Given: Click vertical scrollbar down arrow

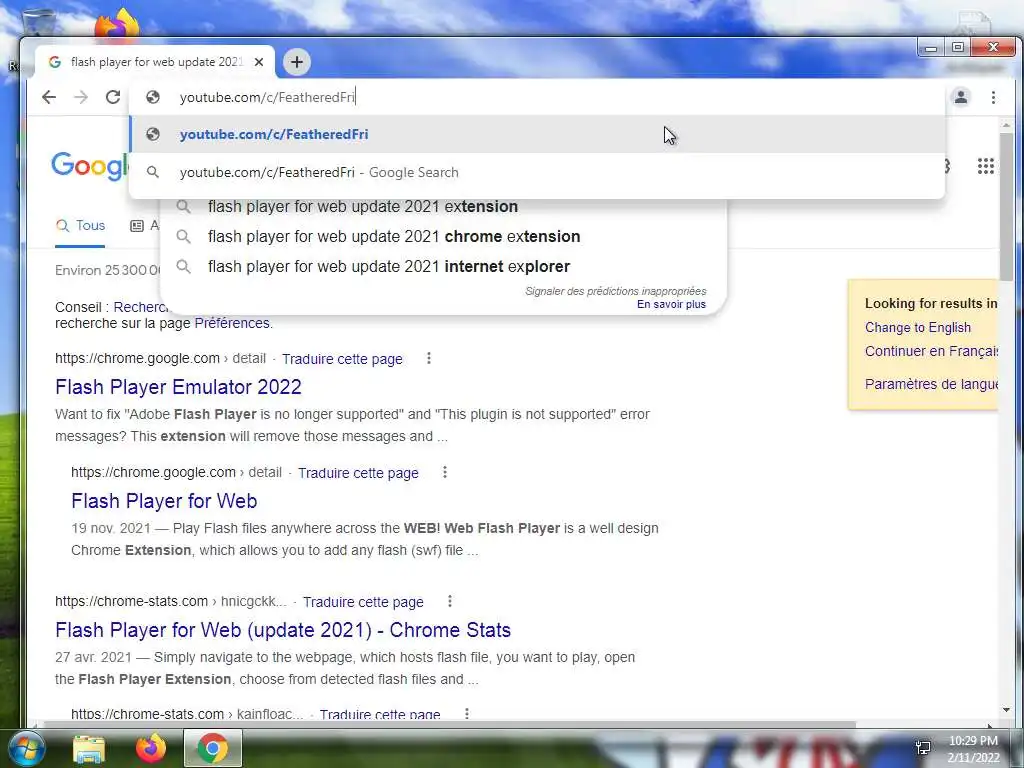Looking at the screenshot, I should [1006, 710].
